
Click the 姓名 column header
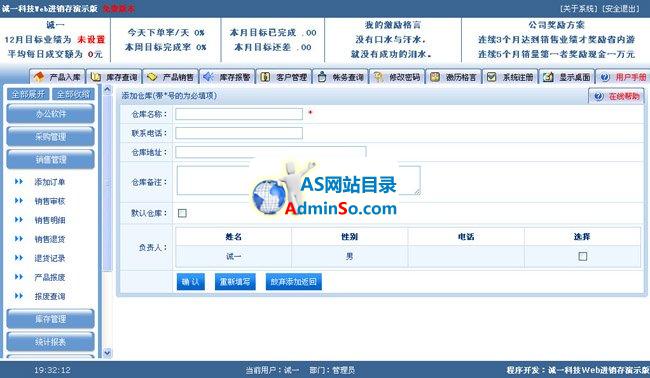click(x=233, y=237)
